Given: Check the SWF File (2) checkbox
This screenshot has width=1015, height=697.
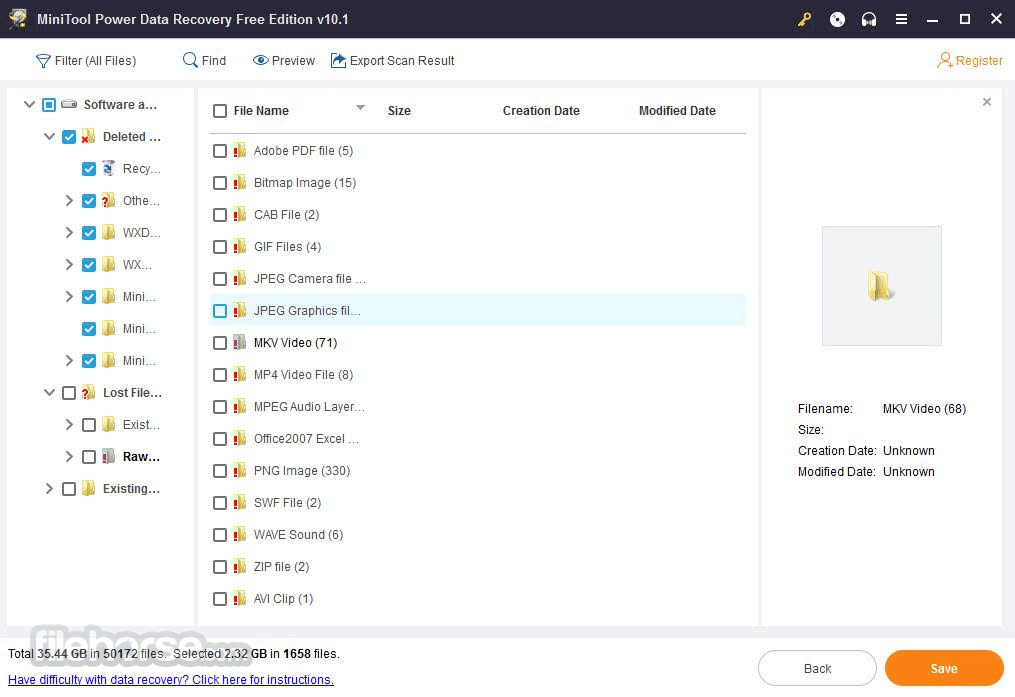Looking at the screenshot, I should pos(220,503).
